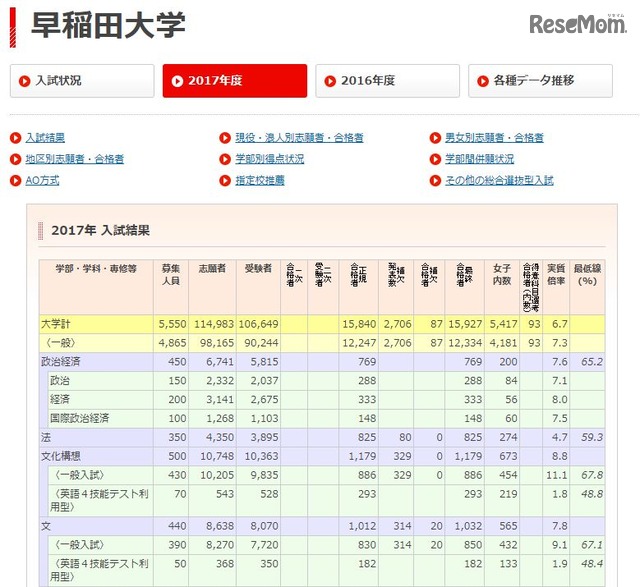Viewport: 640px width, 587px height.
Task: Click the 67.1 minimum score cell
Action: (x=587, y=545)
